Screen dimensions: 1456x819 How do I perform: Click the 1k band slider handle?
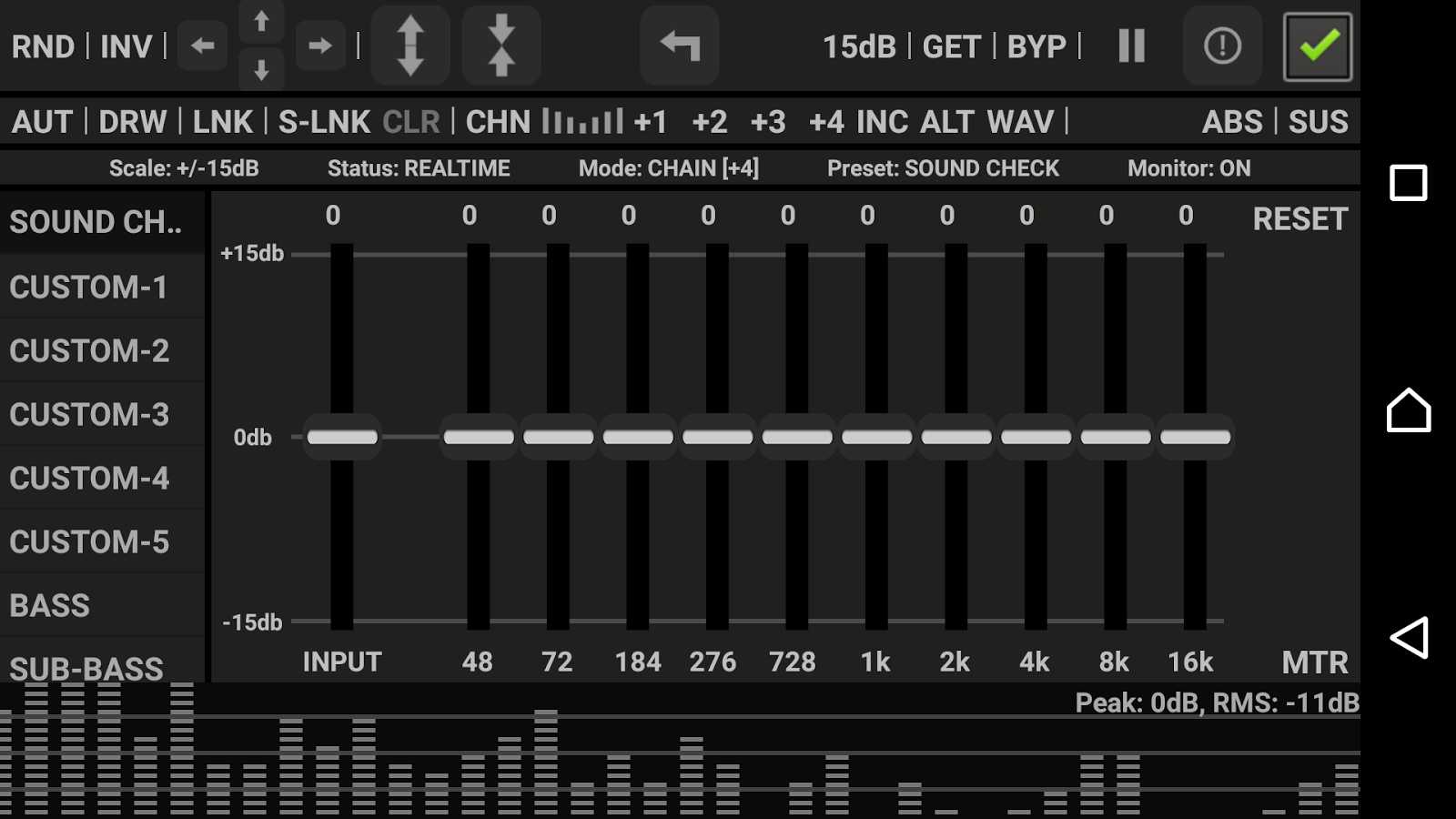(876, 438)
